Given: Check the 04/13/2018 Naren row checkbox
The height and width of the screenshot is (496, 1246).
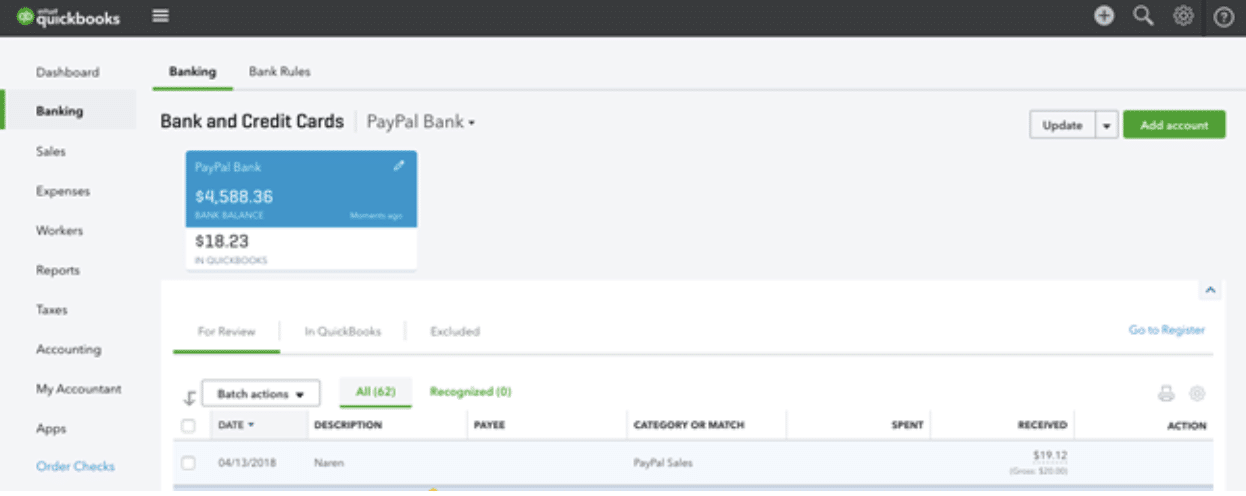Looking at the screenshot, I should tap(188, 463).
